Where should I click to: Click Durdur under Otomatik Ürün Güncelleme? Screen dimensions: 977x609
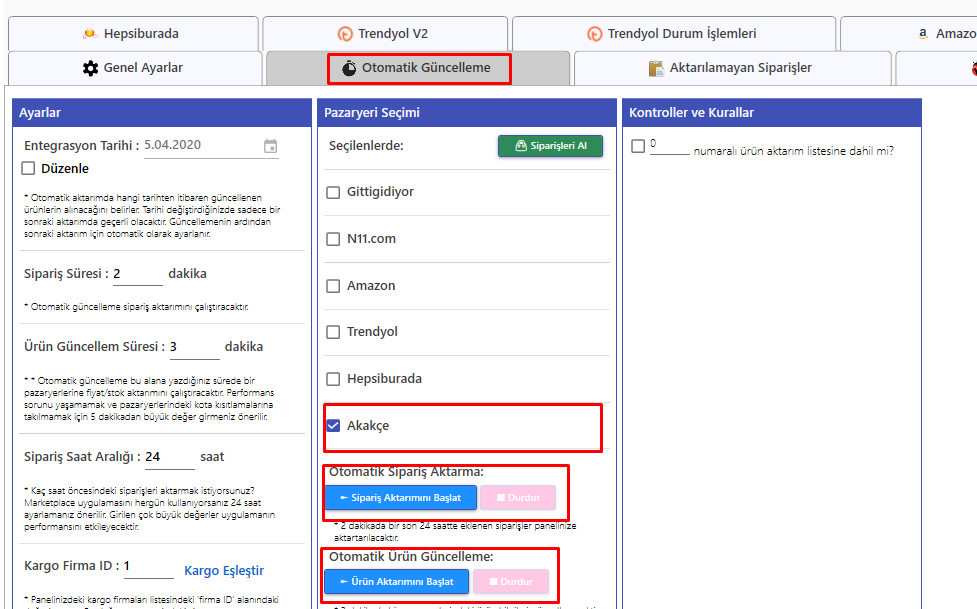pyautogui.click(x=511, y=582)
